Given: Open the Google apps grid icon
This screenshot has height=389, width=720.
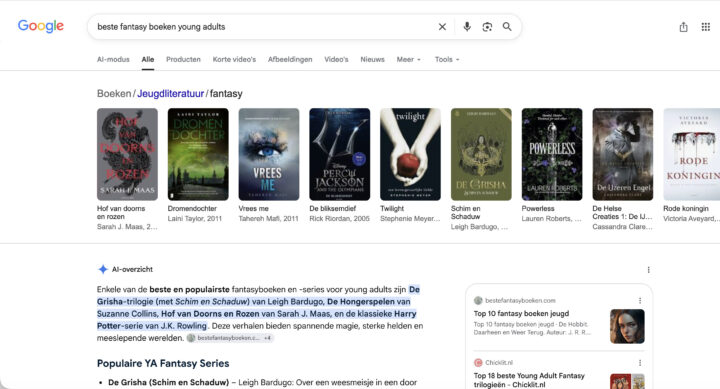Looking at the screenshot, I should [x=706, y=27].
